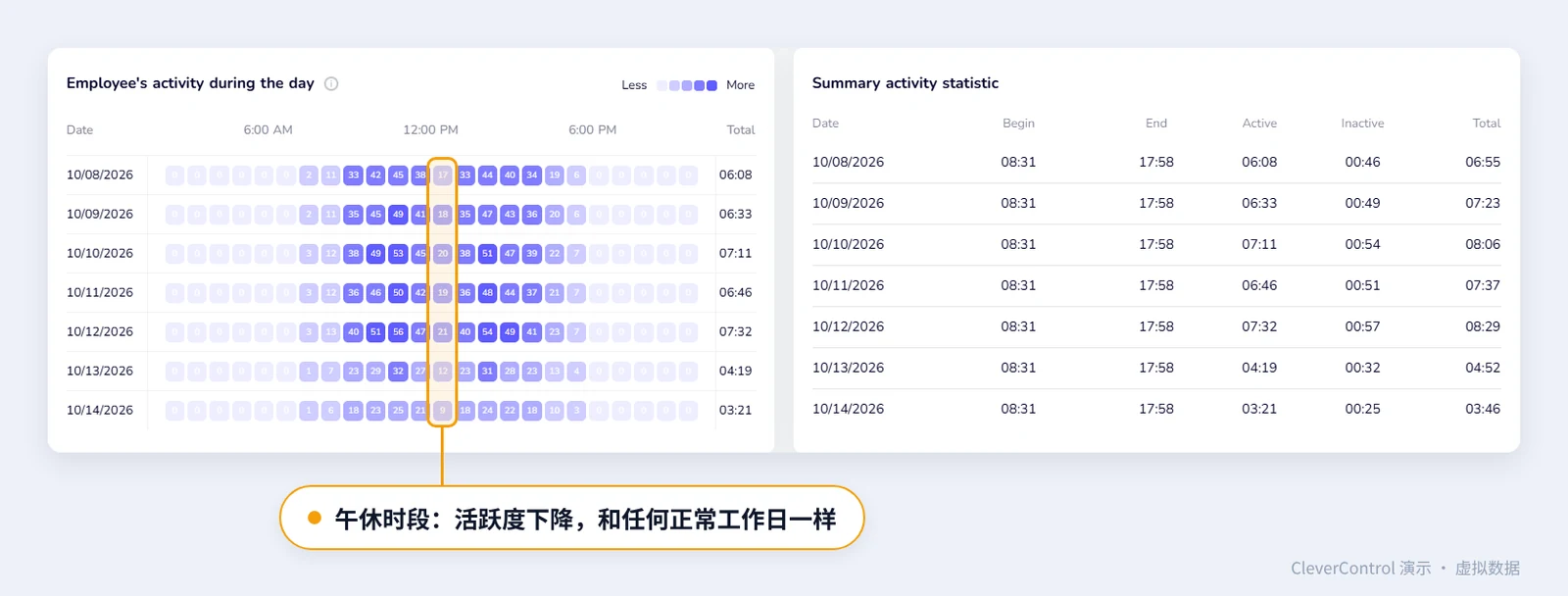
Task: Click Inactive value 00:57 in Summary table
Action: click(1362, 327)
